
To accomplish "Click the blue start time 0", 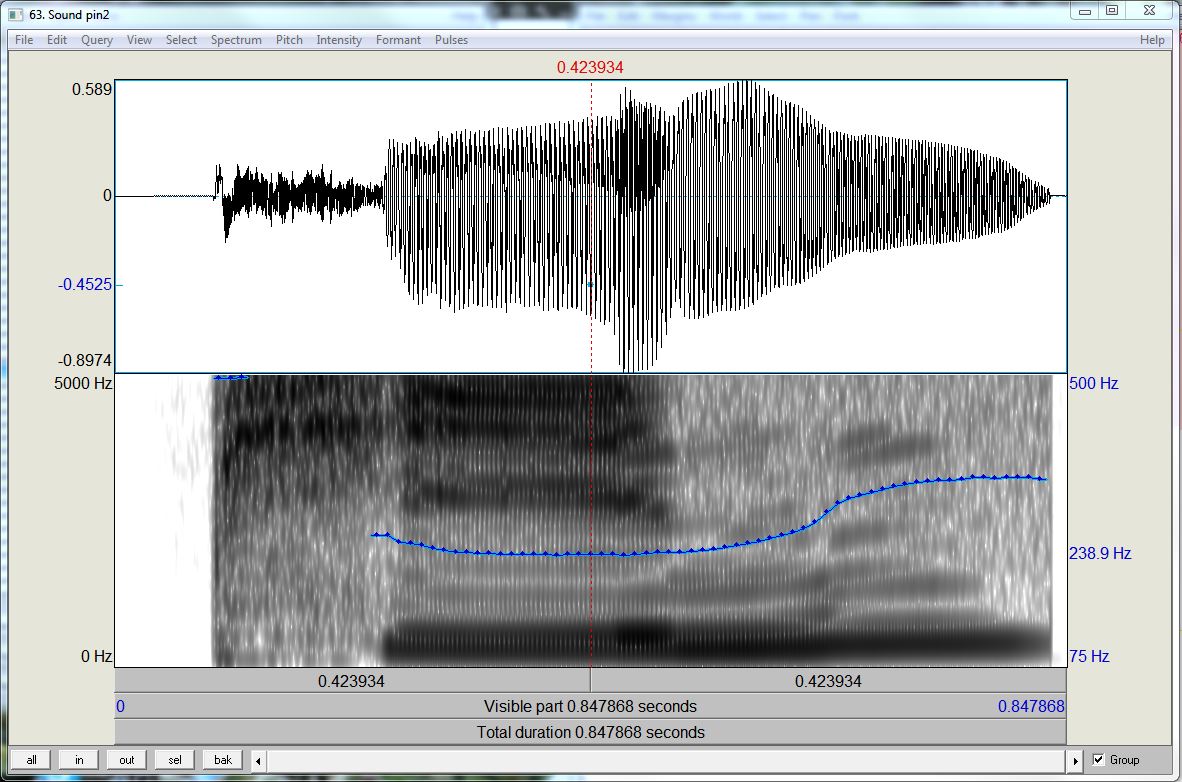I will click(x=121, y=707).
